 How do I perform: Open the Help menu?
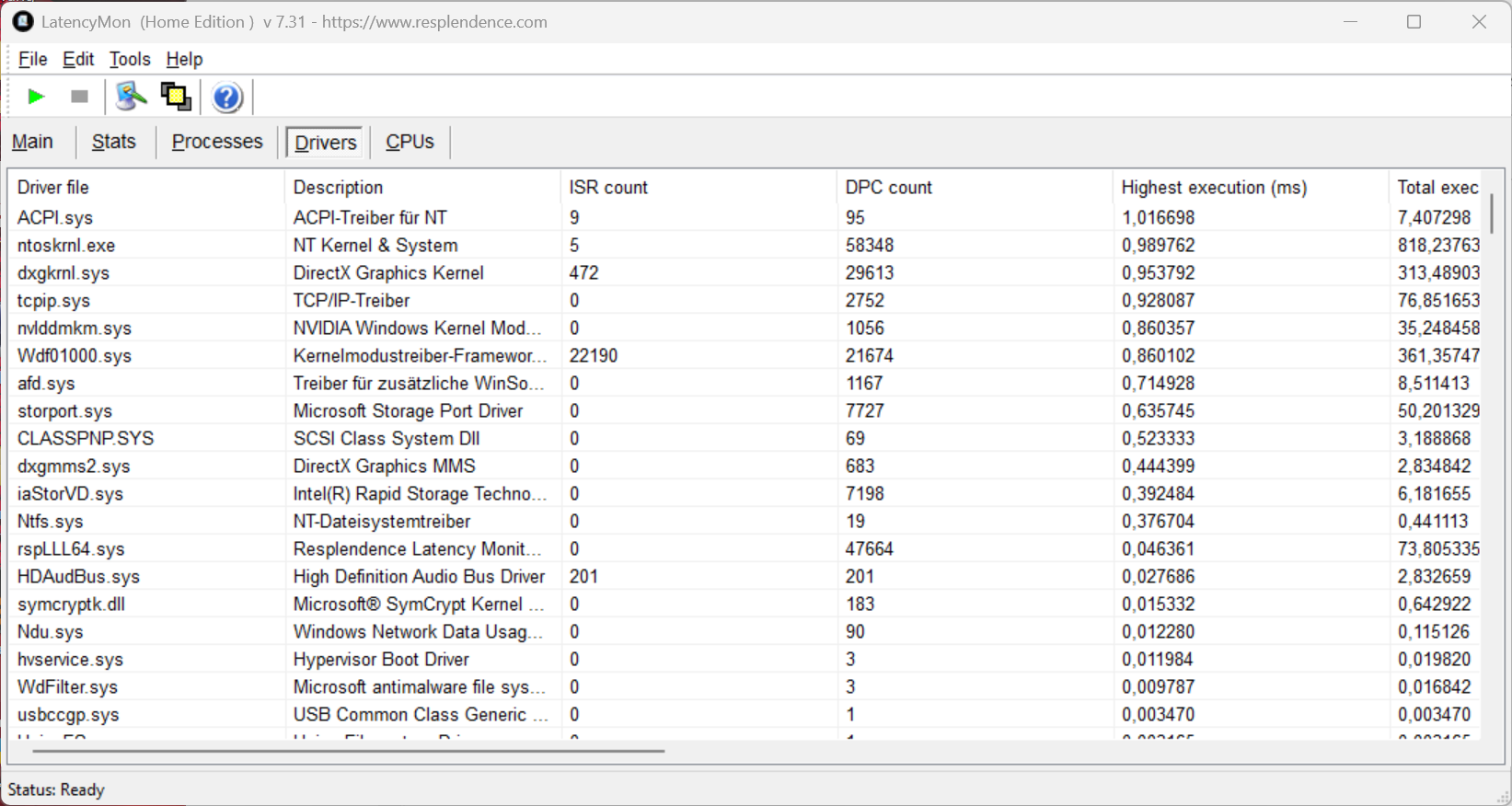pos(184,59)
